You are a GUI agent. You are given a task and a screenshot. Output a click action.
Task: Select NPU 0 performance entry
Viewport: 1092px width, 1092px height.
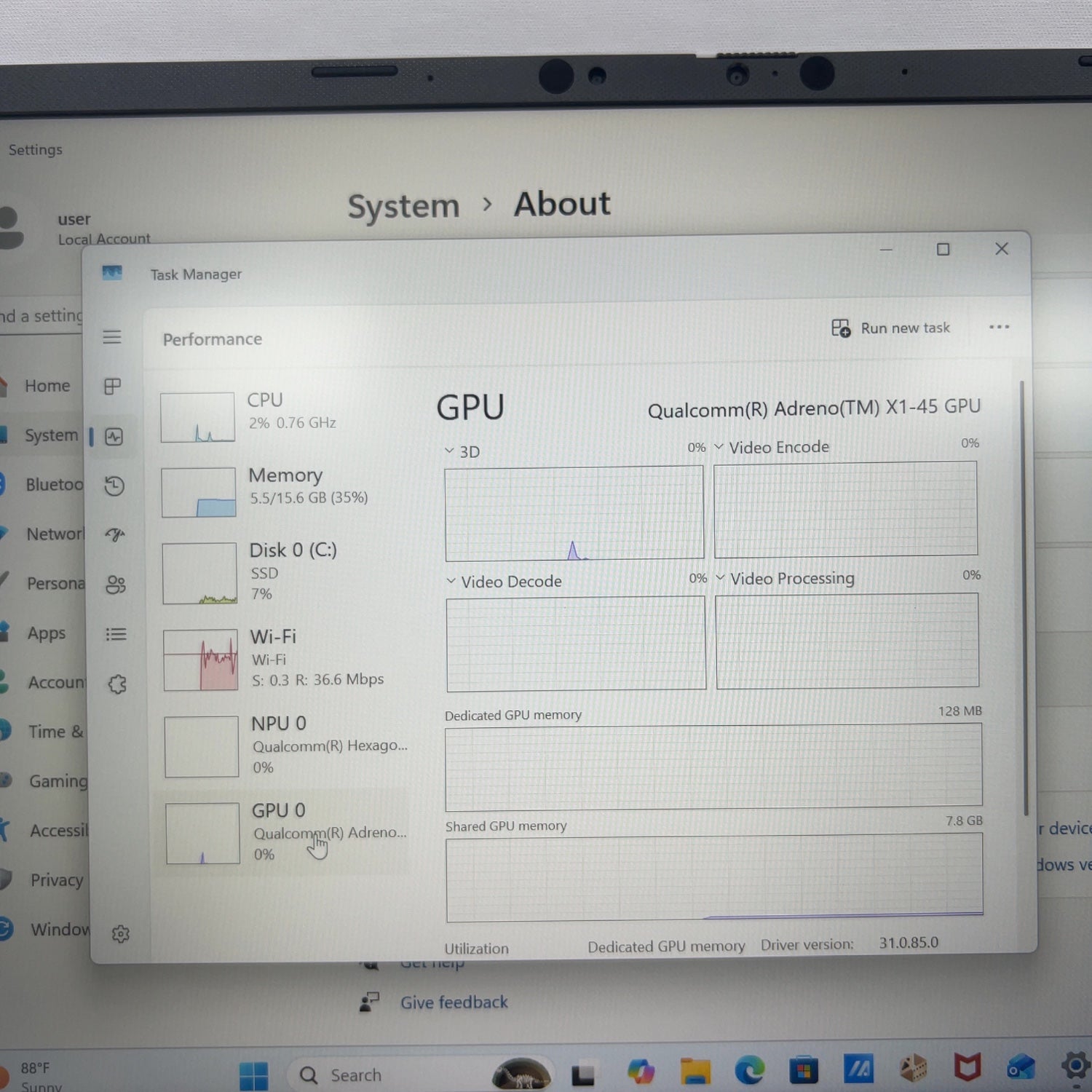coord(286,746)
